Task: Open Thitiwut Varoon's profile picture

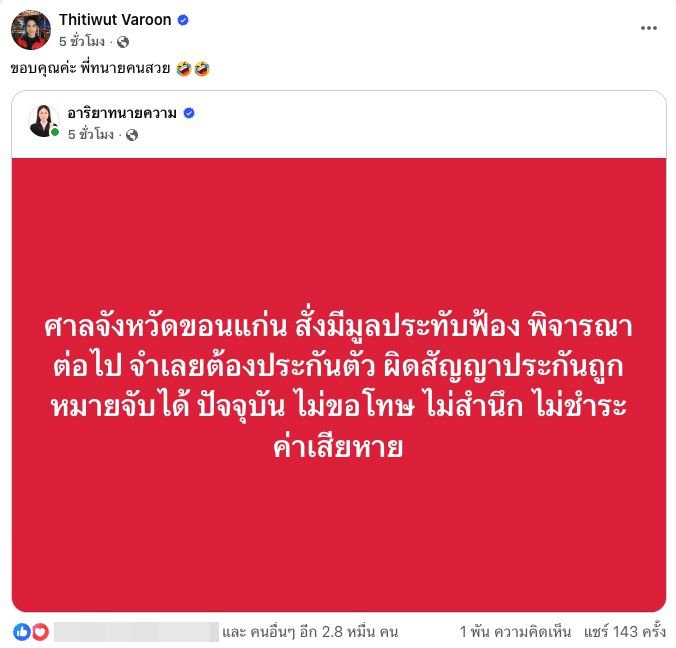Action: tap(31, 30)
